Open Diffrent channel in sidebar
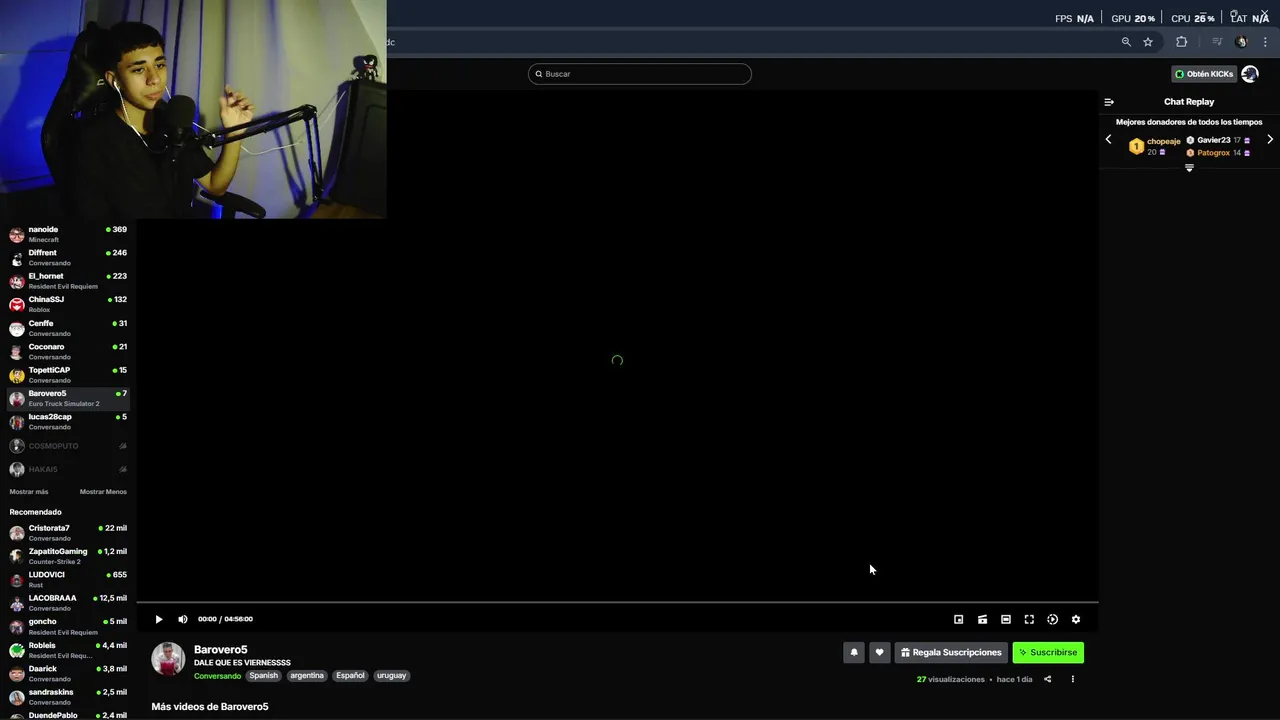Image resolution: width=1280 pixels, height=720 pixels. pyautogui.click(x=68, y=257)
